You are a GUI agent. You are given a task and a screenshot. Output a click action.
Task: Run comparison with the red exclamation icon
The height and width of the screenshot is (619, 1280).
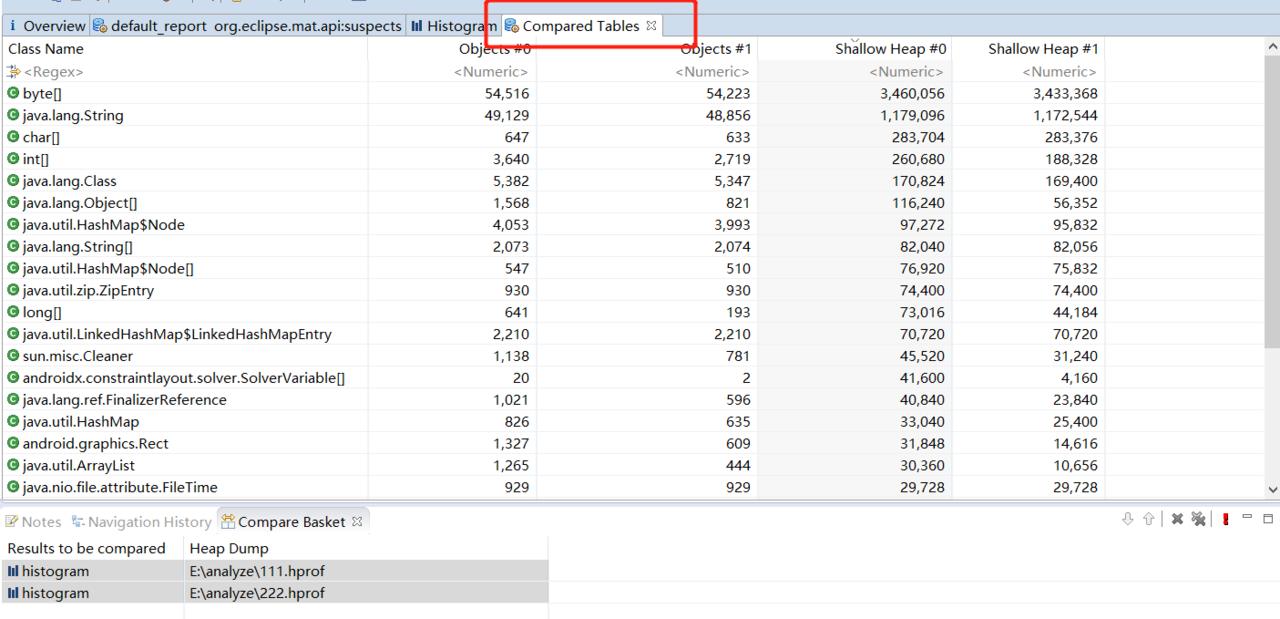1226,519
